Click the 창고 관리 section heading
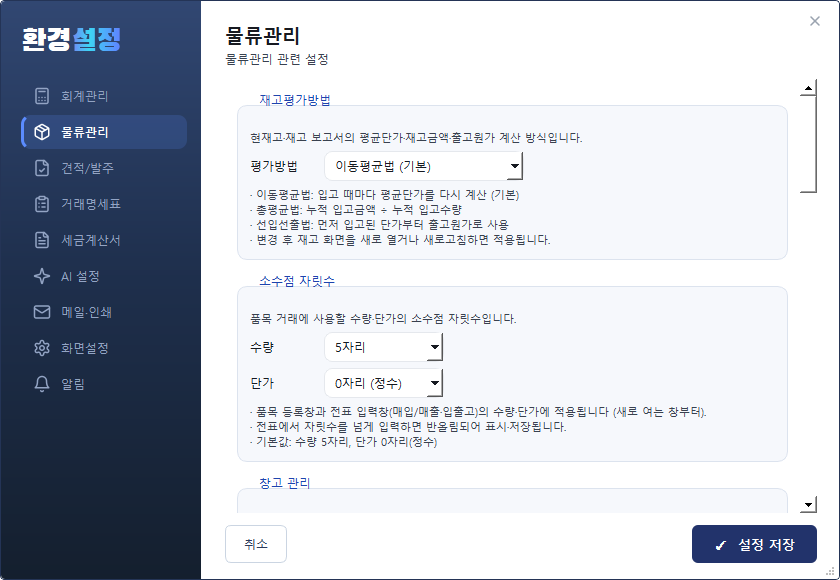 pos(284,483)
